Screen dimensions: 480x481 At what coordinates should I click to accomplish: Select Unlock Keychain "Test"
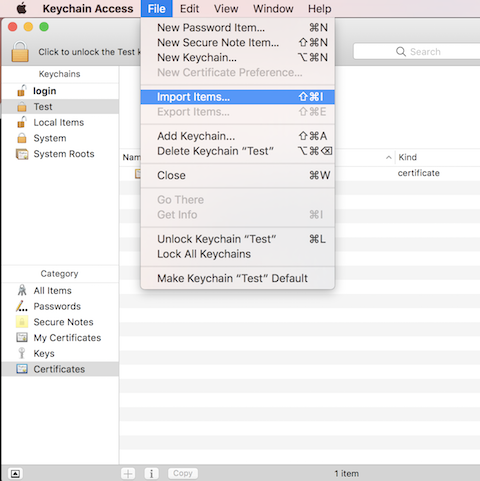[x=238, y=239]
